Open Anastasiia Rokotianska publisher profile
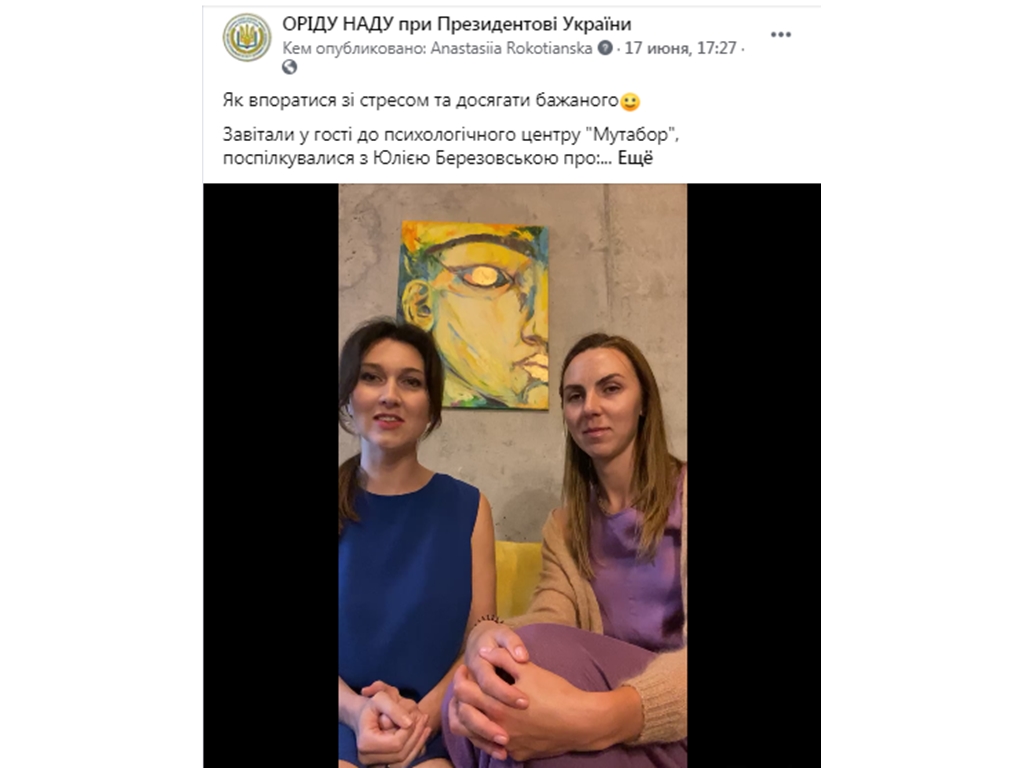 coord(511,48)
